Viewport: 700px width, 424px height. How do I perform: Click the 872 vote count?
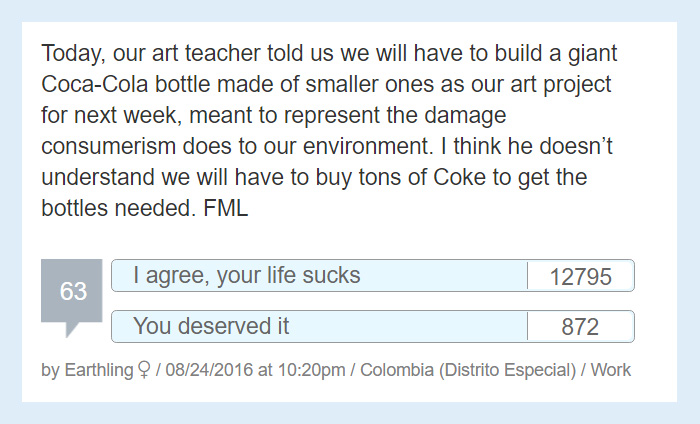[x=580, y=327]
